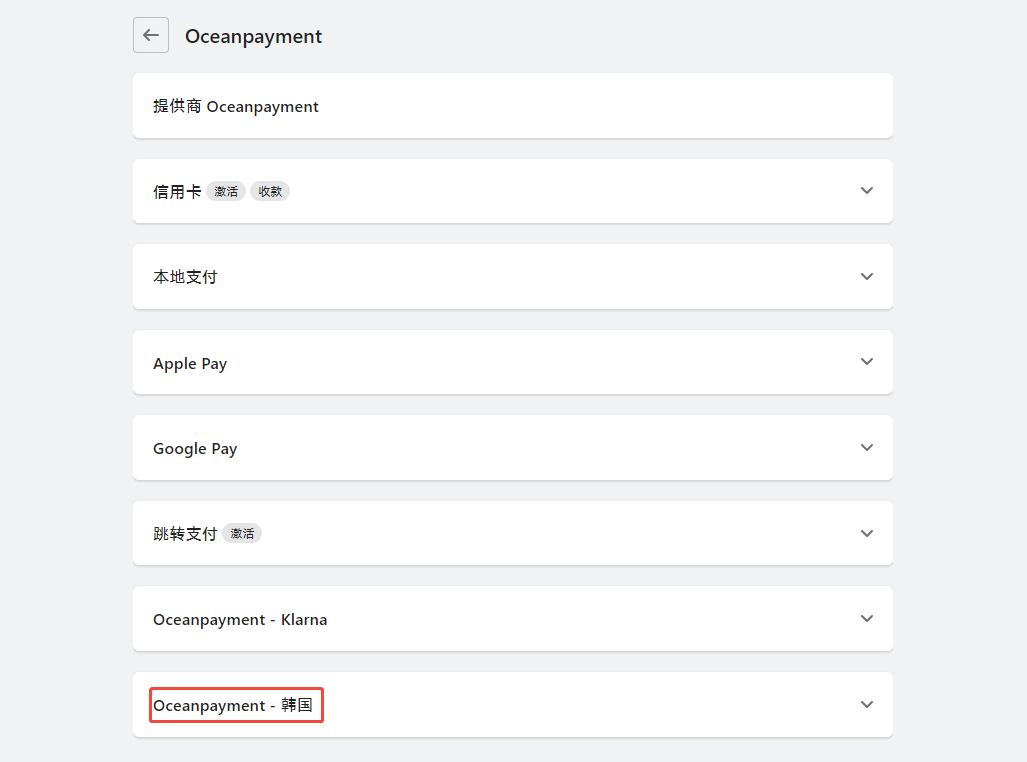This screenshot has height=762, width=1027.
Task: Click the Apple Pay row label
Action: 190,363
